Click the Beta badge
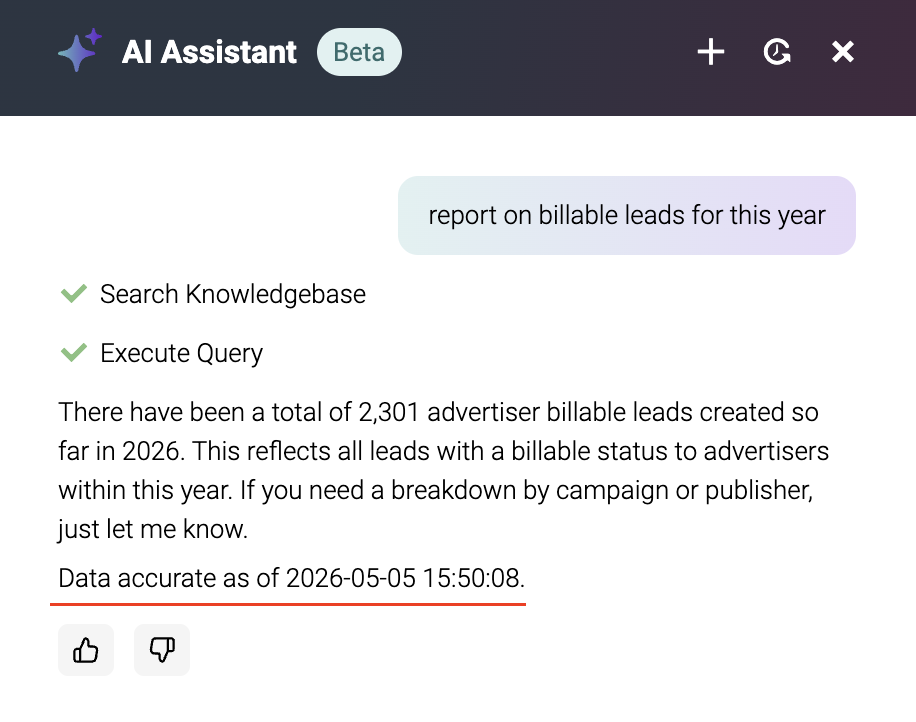The width and height of the screenshot is (916, 722). tap(359, 52)
